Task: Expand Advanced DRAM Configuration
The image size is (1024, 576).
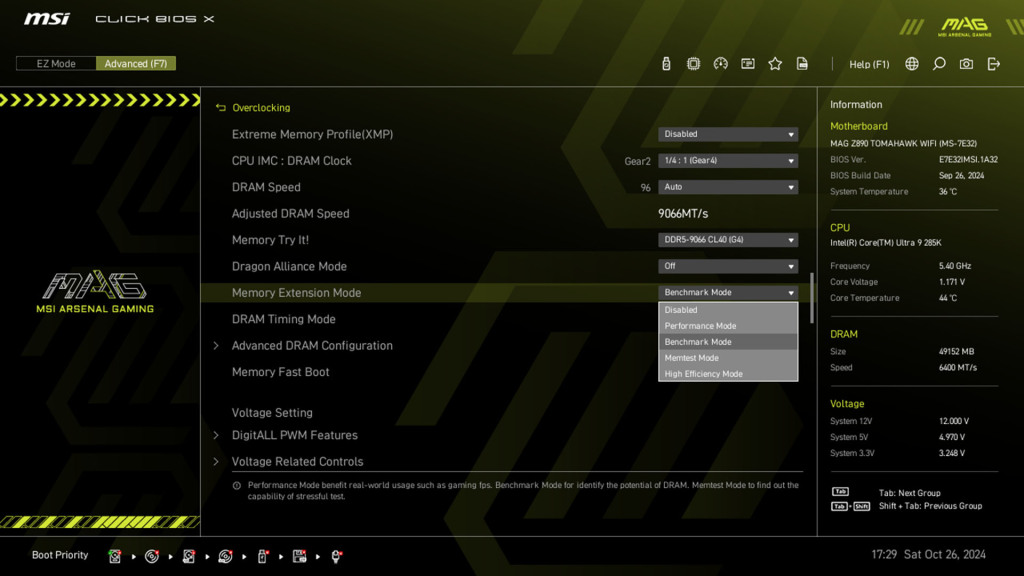Action: [313, 345]
